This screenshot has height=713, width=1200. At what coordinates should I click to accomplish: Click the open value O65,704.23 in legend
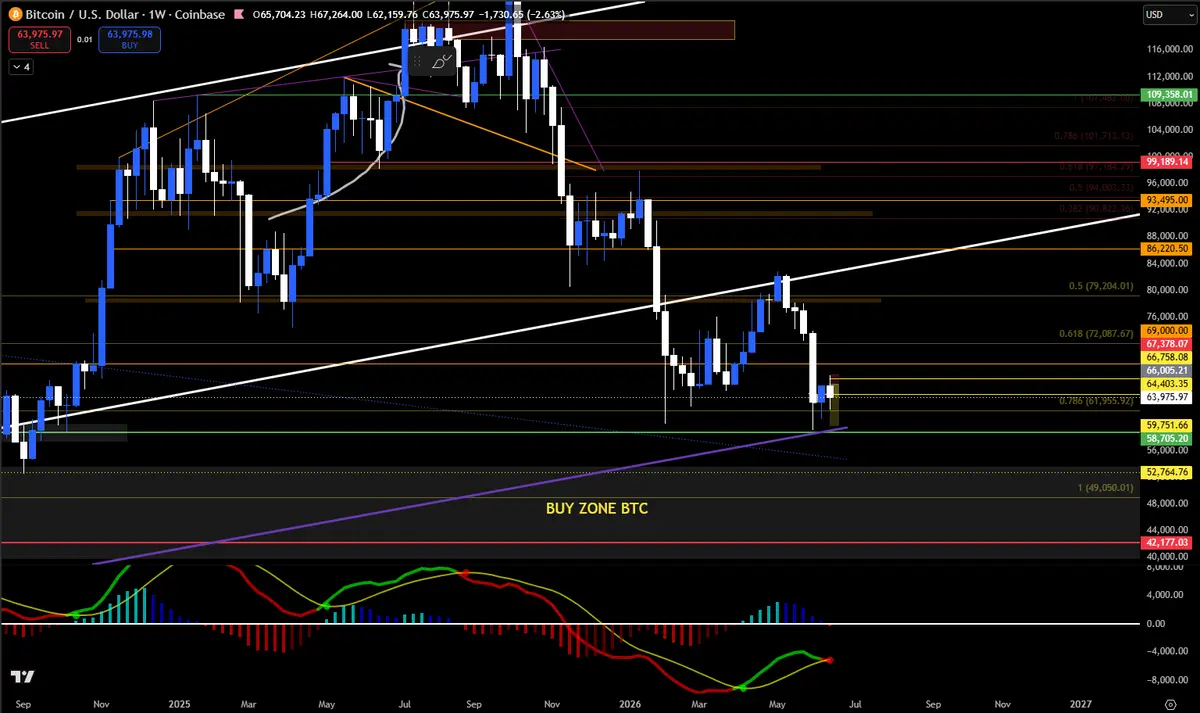[x=281, y=15]
